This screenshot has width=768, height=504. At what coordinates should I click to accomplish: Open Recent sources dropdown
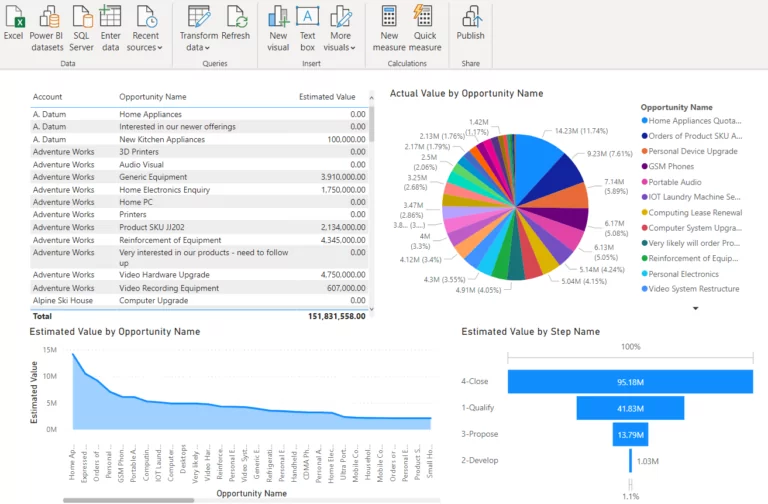coord(144,28)
